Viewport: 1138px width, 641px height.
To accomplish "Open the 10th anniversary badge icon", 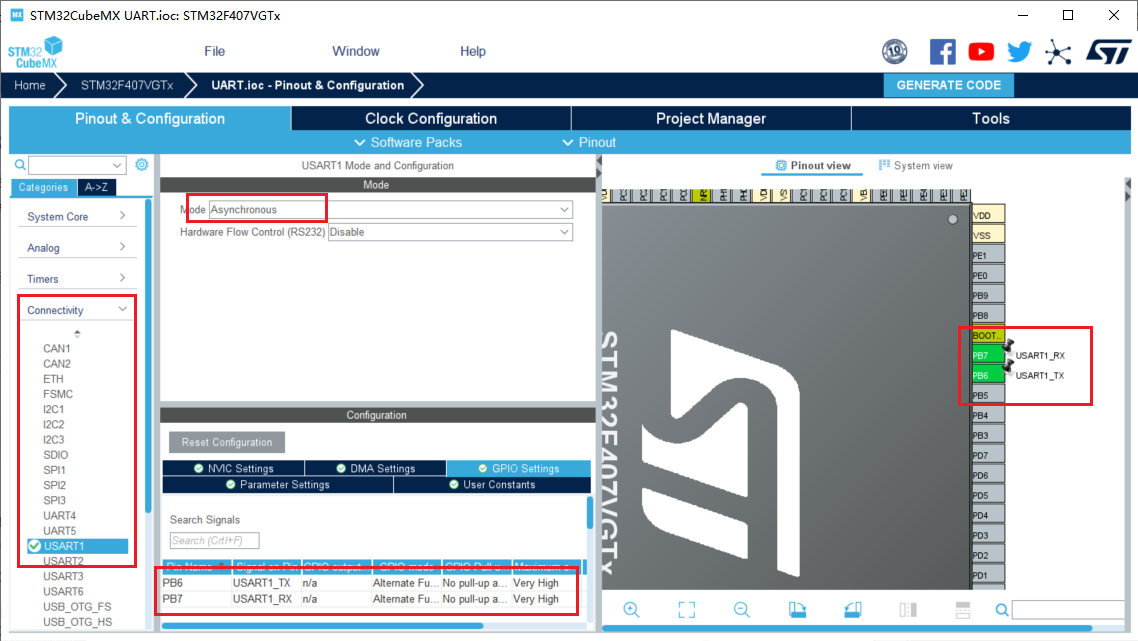I will [894, 52].
